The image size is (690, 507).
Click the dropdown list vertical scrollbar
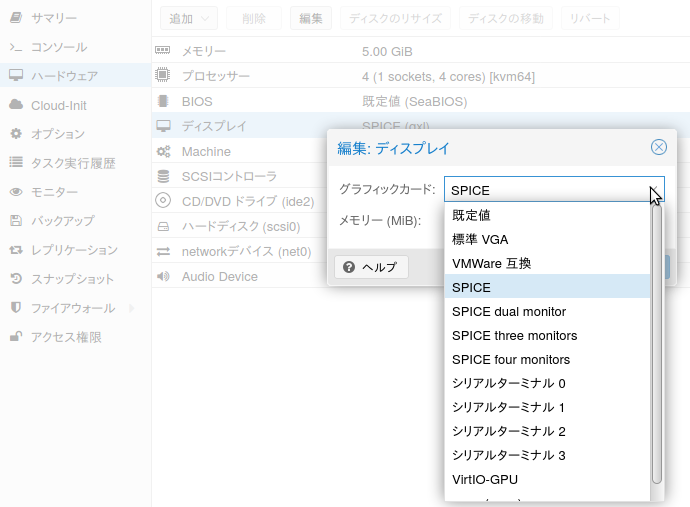coord(657,340)
